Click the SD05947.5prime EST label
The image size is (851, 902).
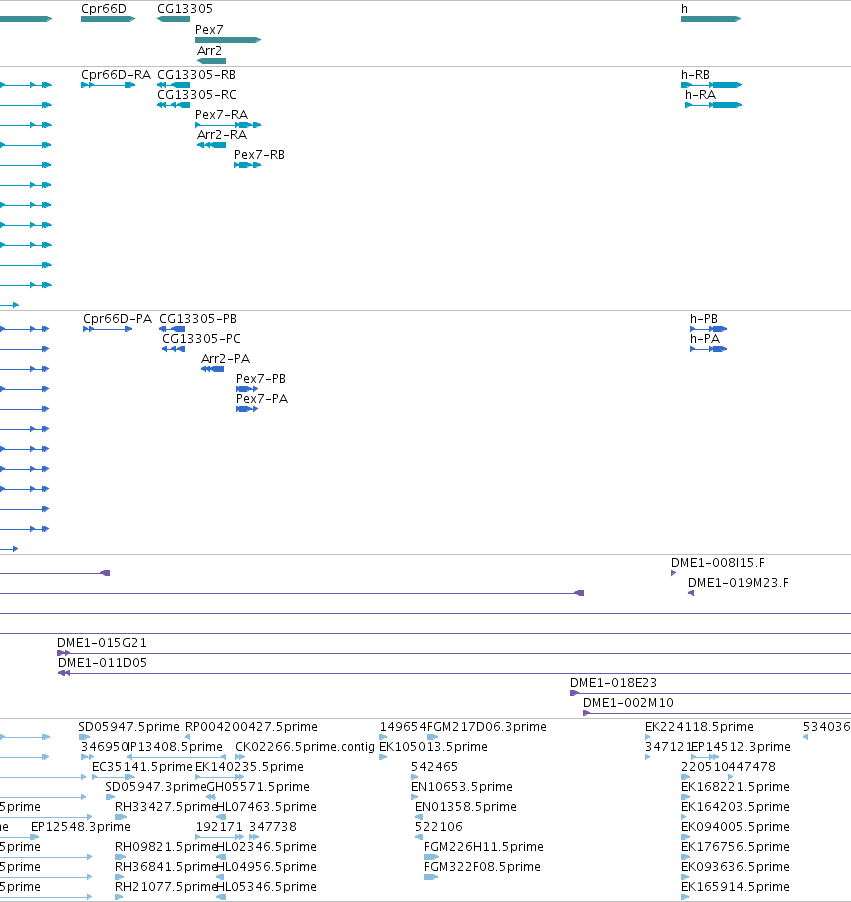click(x=129, y=727)
